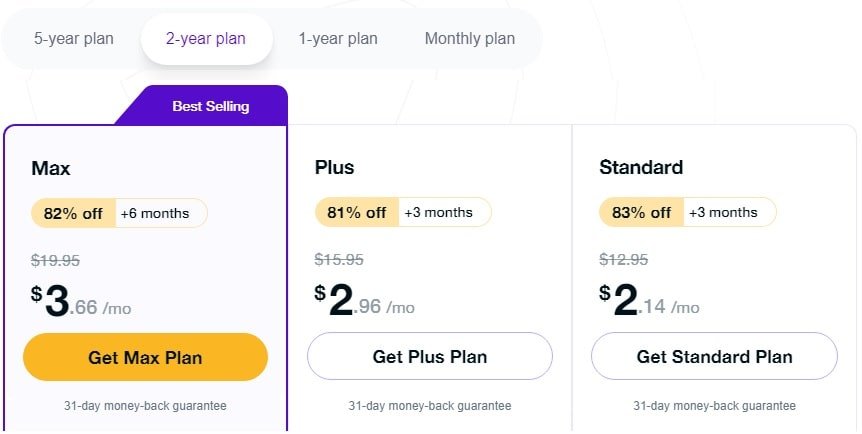Click the Plus plan heading
This screenshot has height=434, width=862.
334,167
